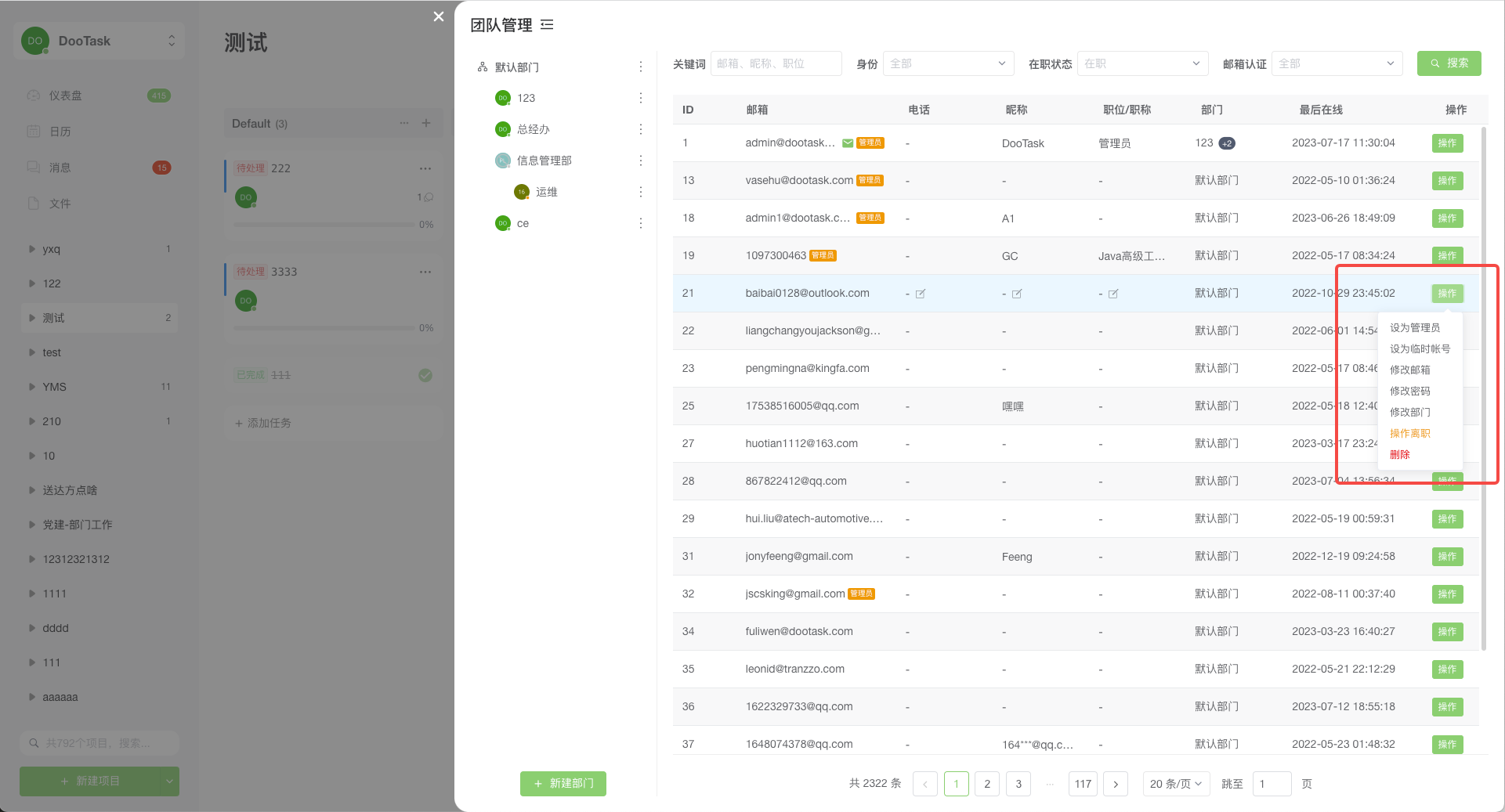Click the 新建部门 button

[563, 783]
